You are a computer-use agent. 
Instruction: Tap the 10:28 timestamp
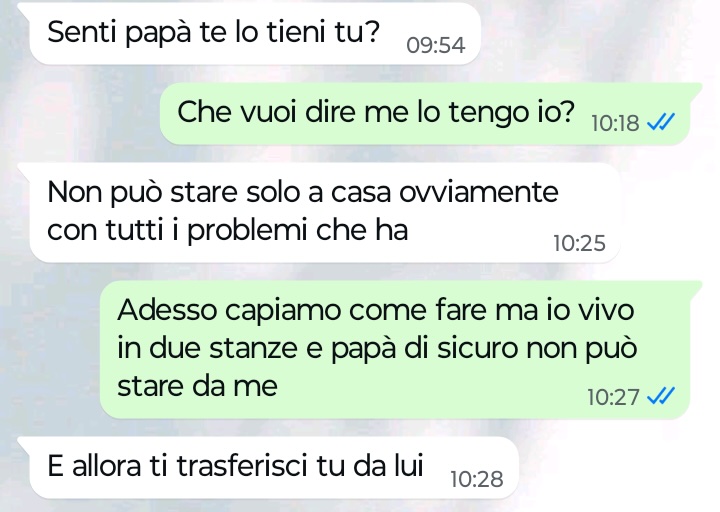(477, 479)
